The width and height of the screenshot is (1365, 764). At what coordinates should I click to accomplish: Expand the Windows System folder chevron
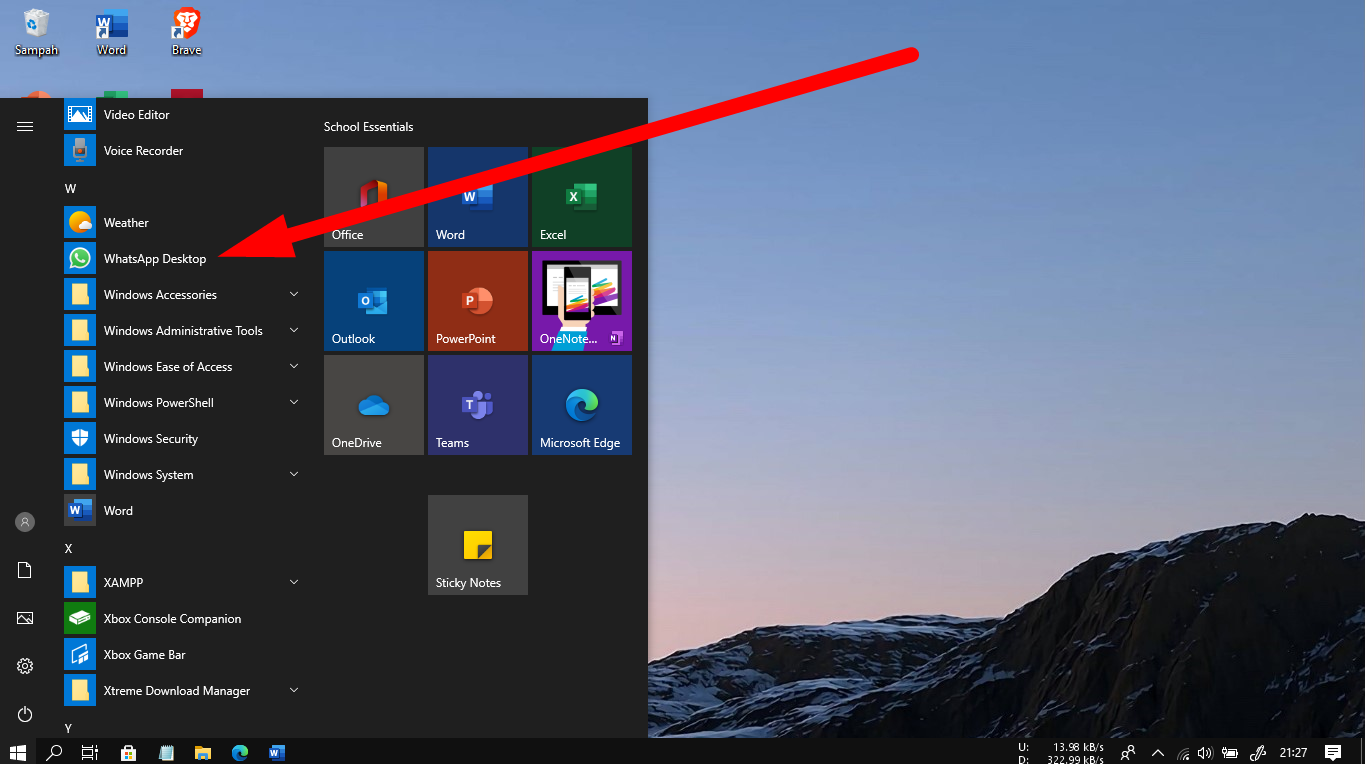(x=294, y=474)
